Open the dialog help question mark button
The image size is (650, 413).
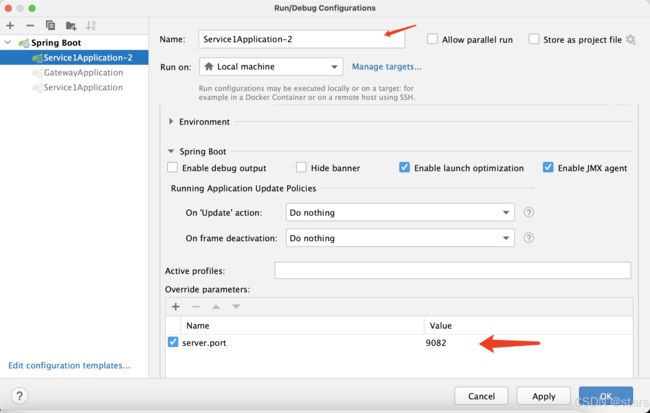coord(19,396)
